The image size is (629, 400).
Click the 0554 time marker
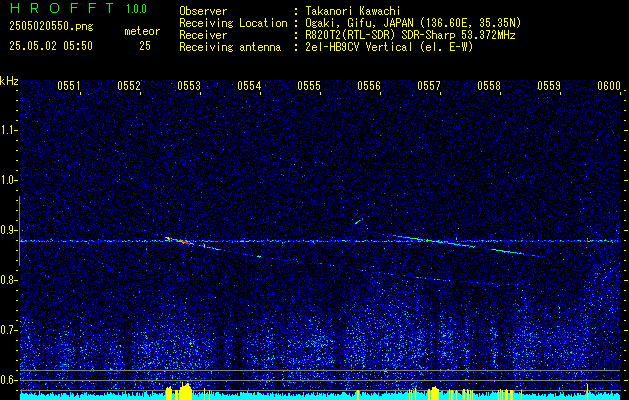point(249,86)
